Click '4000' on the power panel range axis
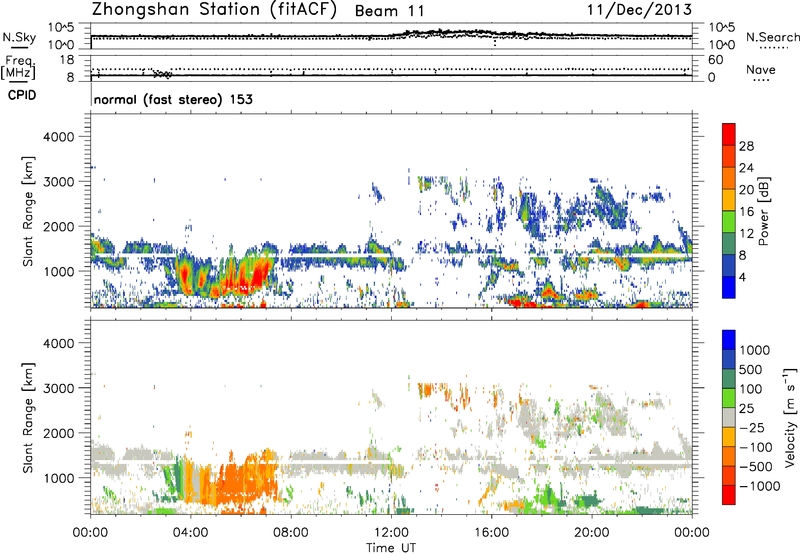The width and height of the screenshot is (800, 554). tap(58, 137)
